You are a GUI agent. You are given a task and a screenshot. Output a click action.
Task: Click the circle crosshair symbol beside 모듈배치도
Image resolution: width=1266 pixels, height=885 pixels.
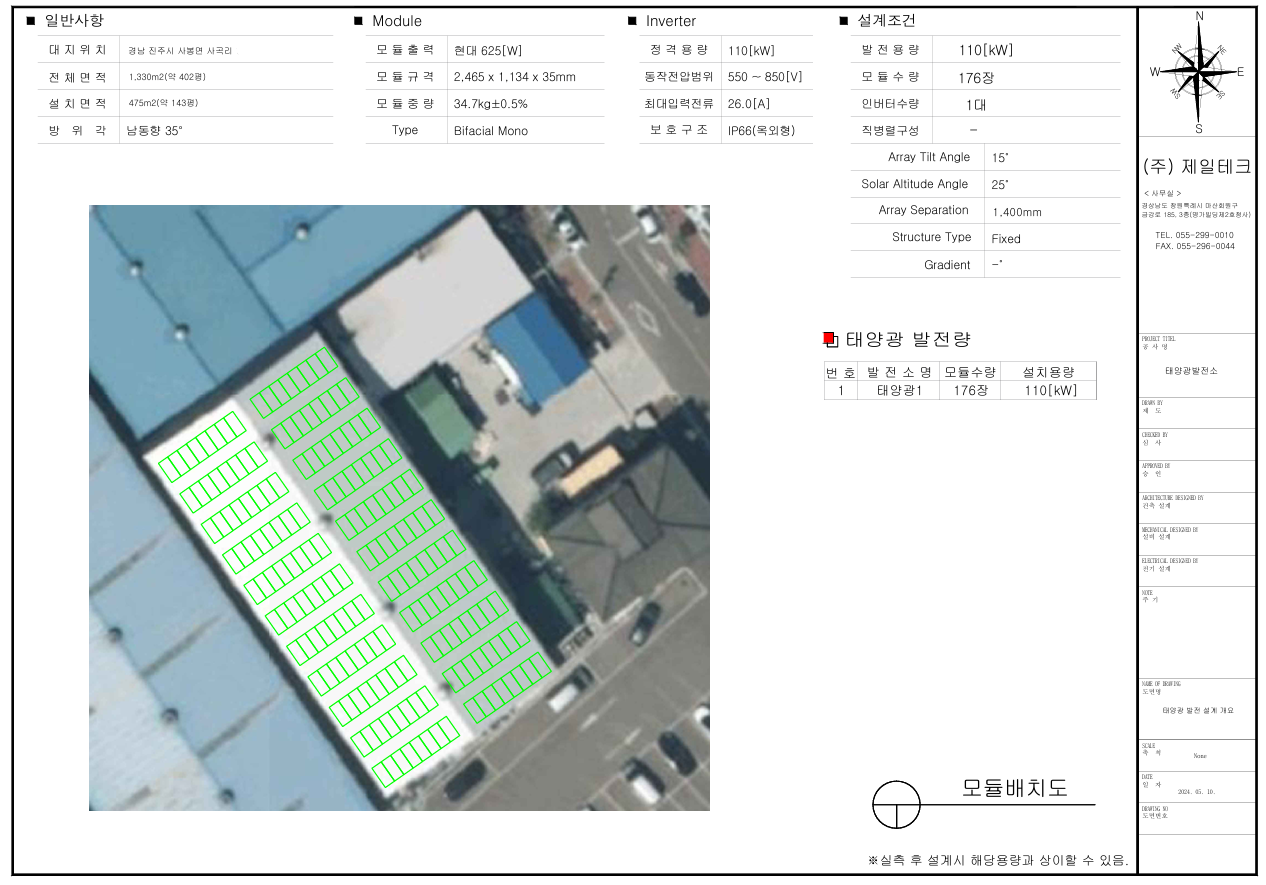(896, 804)
